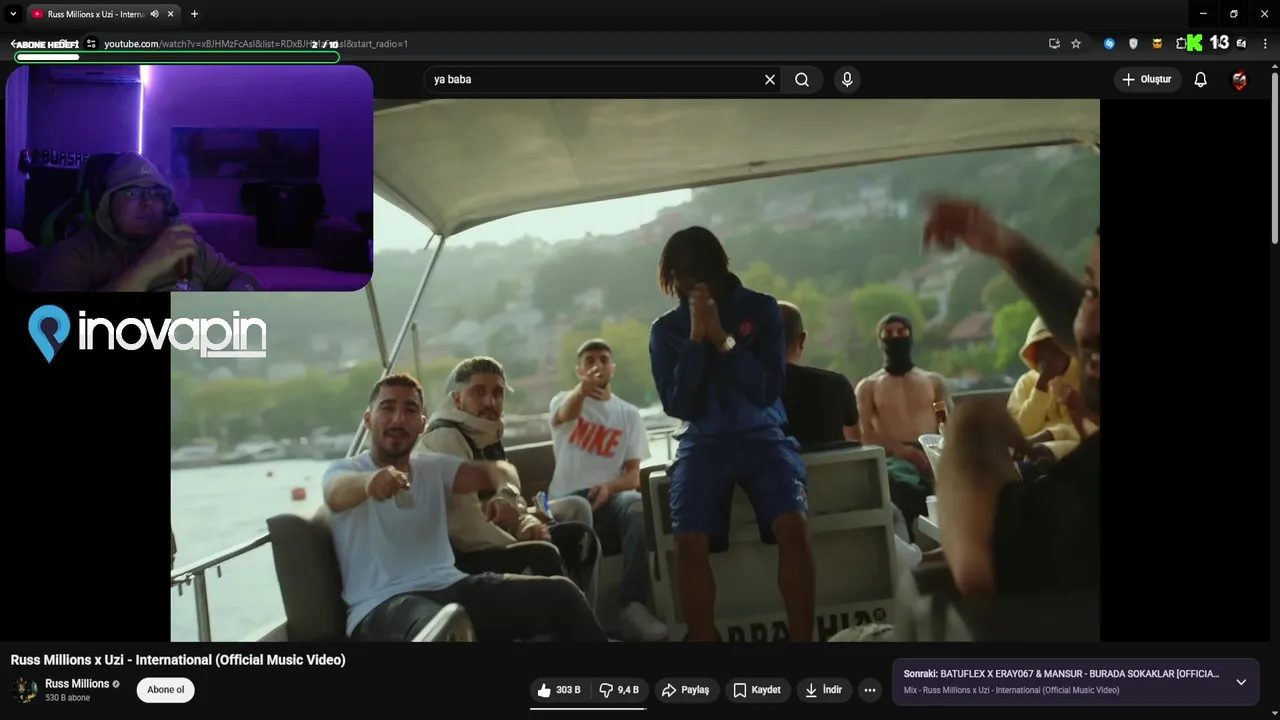Open the Chrome three-dot menu
This screenshot has height=720, width=1280.
coord(1264,44)
